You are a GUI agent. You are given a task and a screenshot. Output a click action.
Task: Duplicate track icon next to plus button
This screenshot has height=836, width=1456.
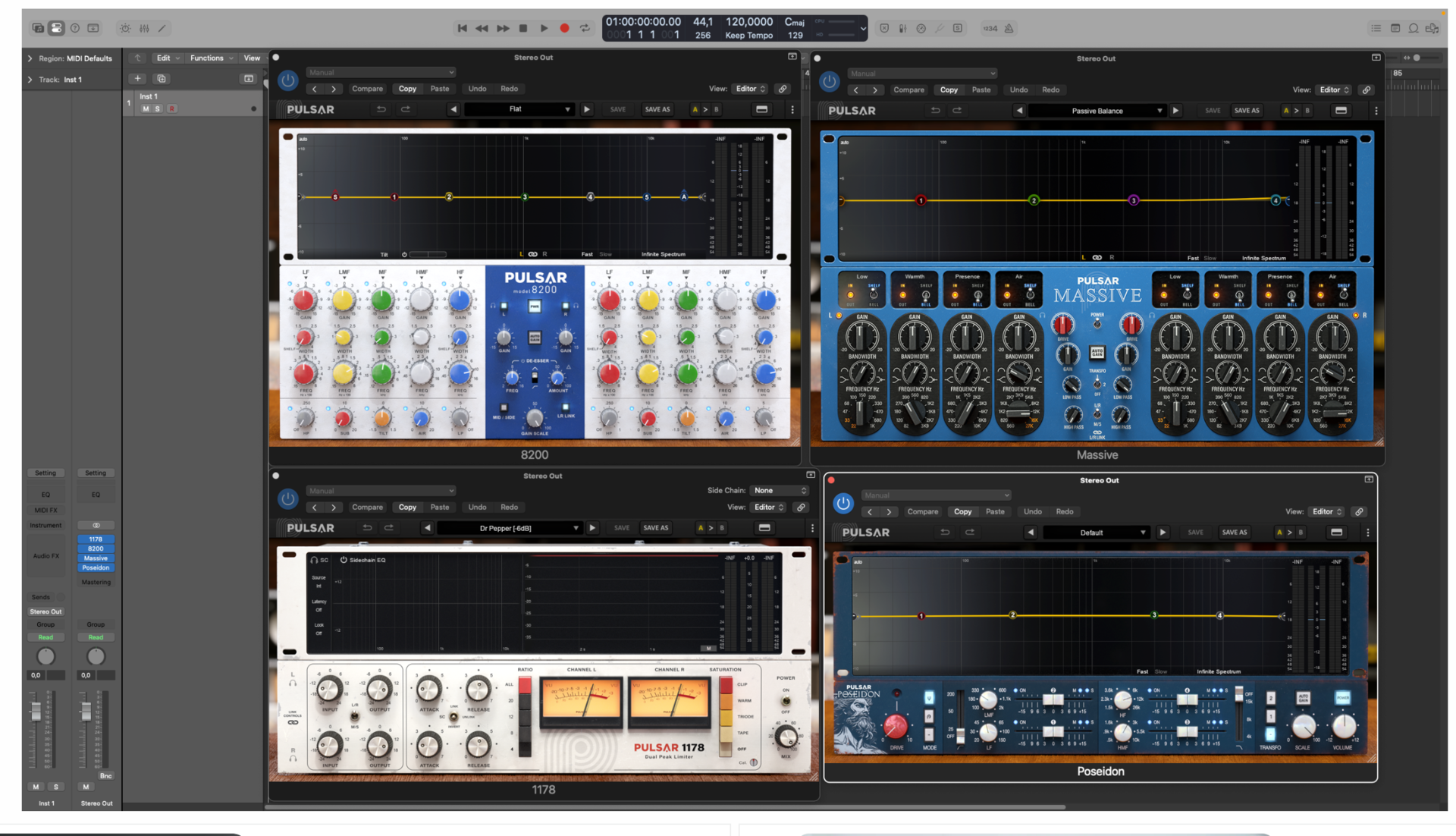point(162,79)
